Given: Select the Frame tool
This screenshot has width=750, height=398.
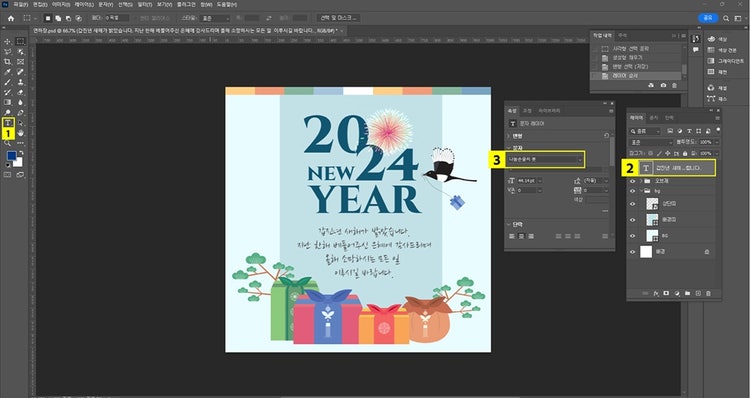Looking at the screenshot, I should (x=21, y=62).
